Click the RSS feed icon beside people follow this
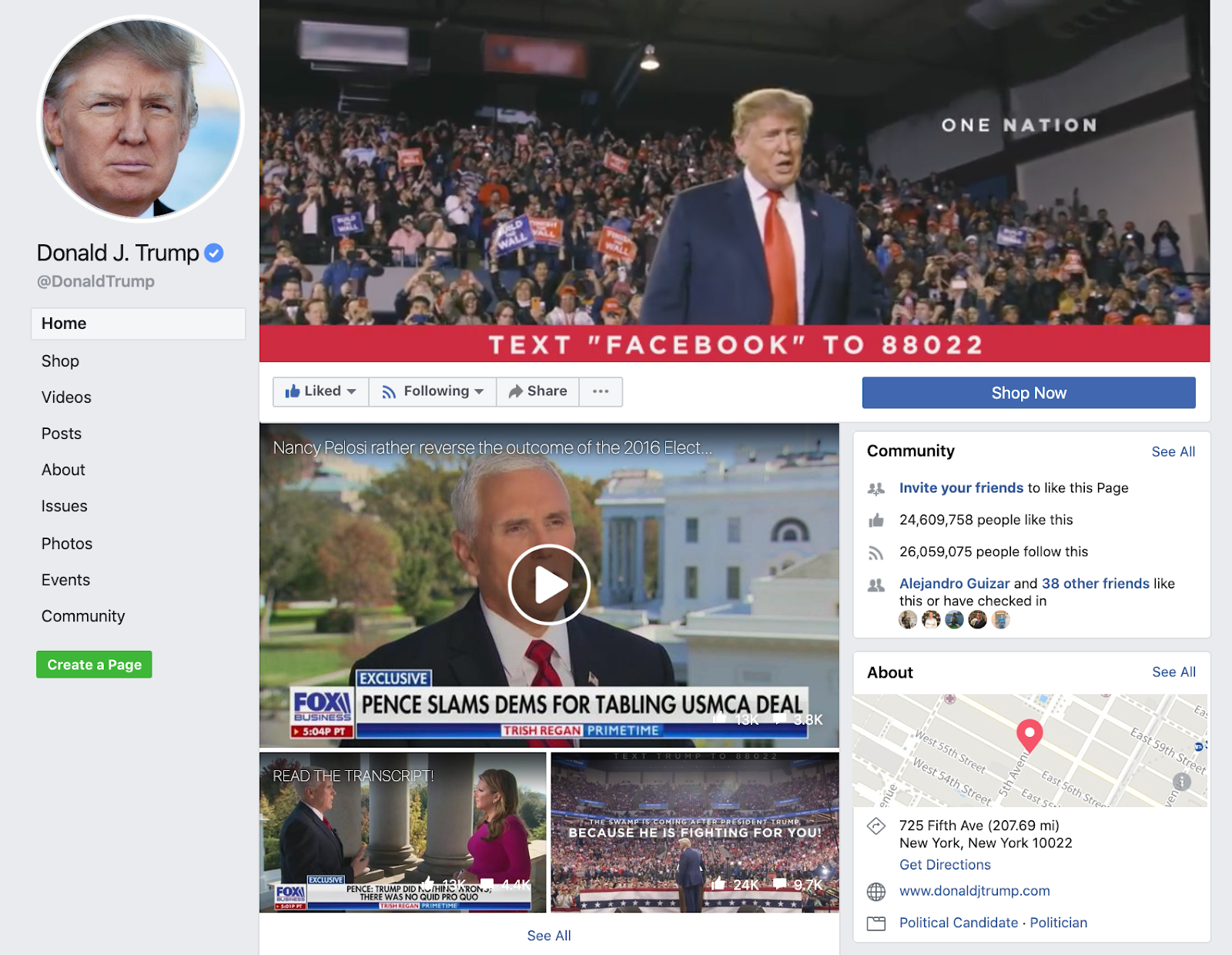This screenshot has height=955, width=1232. point(876,552)
